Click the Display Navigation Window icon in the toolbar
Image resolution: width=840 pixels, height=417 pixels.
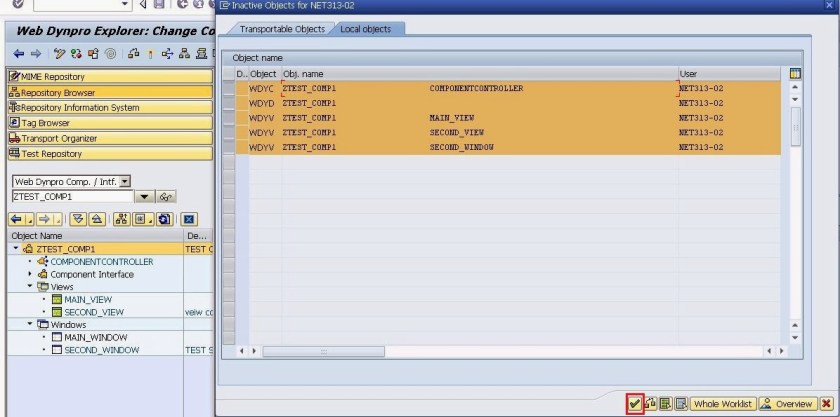(201, 54)
